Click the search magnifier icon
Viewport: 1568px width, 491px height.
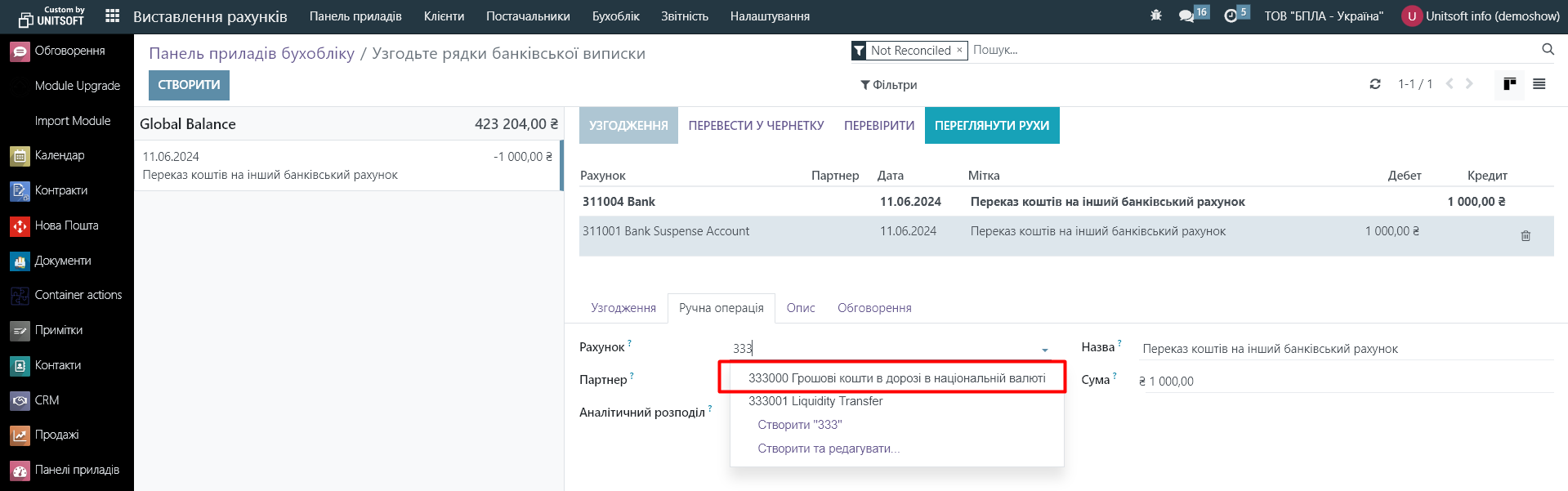coord(1548,50)
